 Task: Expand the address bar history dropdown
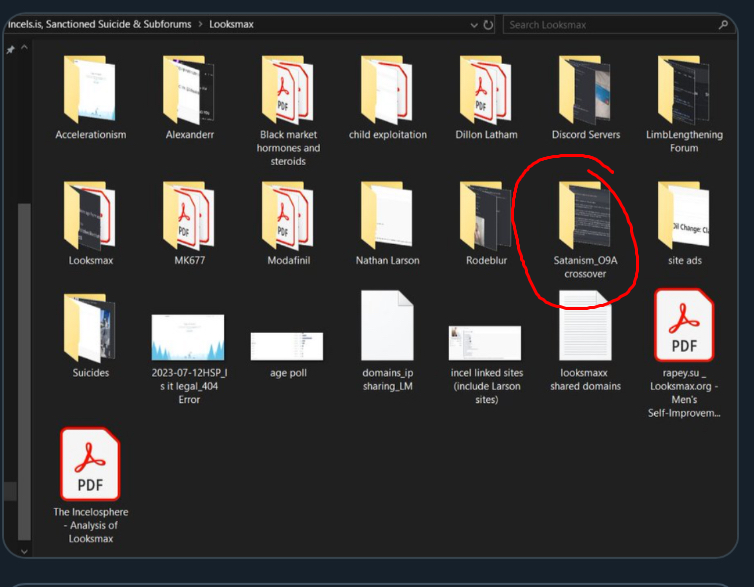click(472, 25)
